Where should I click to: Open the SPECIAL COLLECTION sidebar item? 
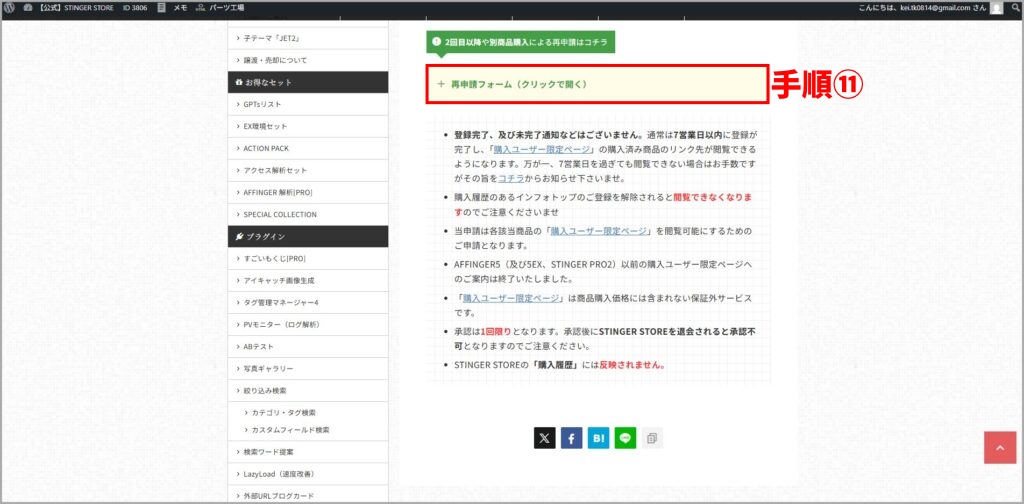pos(280,214)
